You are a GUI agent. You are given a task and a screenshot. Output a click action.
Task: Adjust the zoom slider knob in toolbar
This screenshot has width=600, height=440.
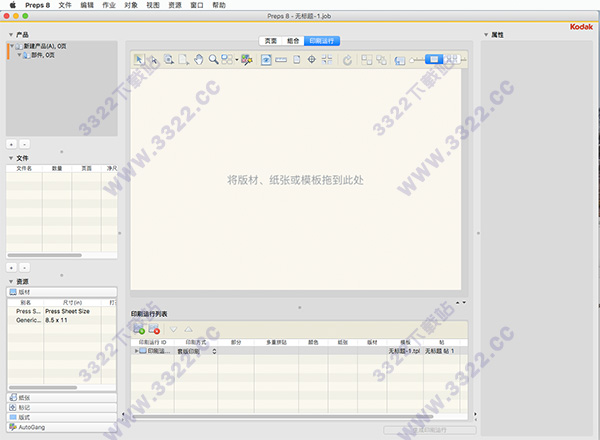point(412,60)
